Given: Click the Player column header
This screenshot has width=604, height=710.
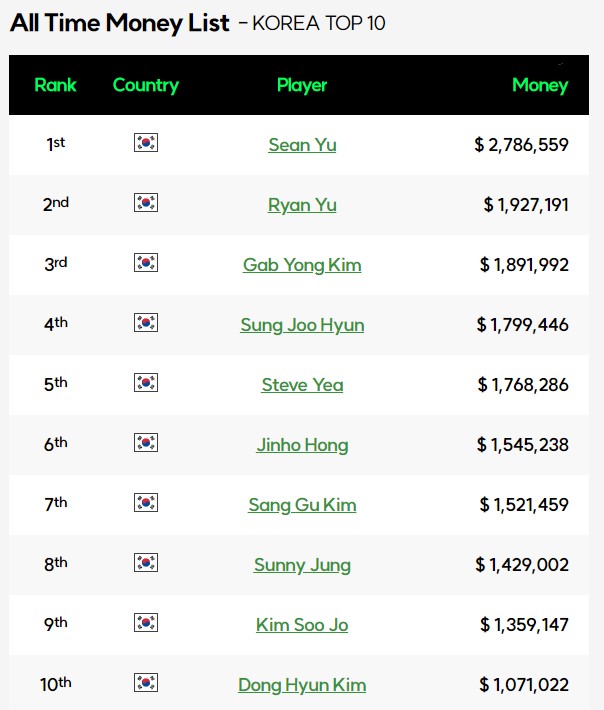Looking at the screenshot, I should 302,85.
